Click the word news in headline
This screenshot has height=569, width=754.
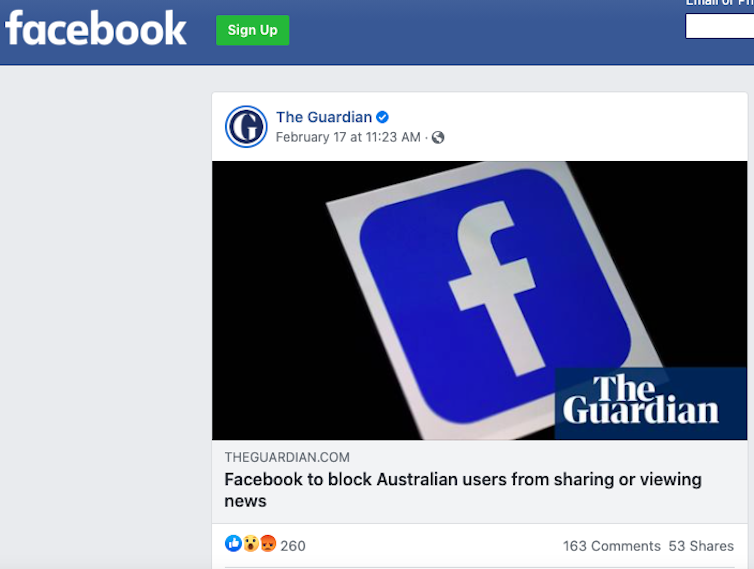[245, 501]
